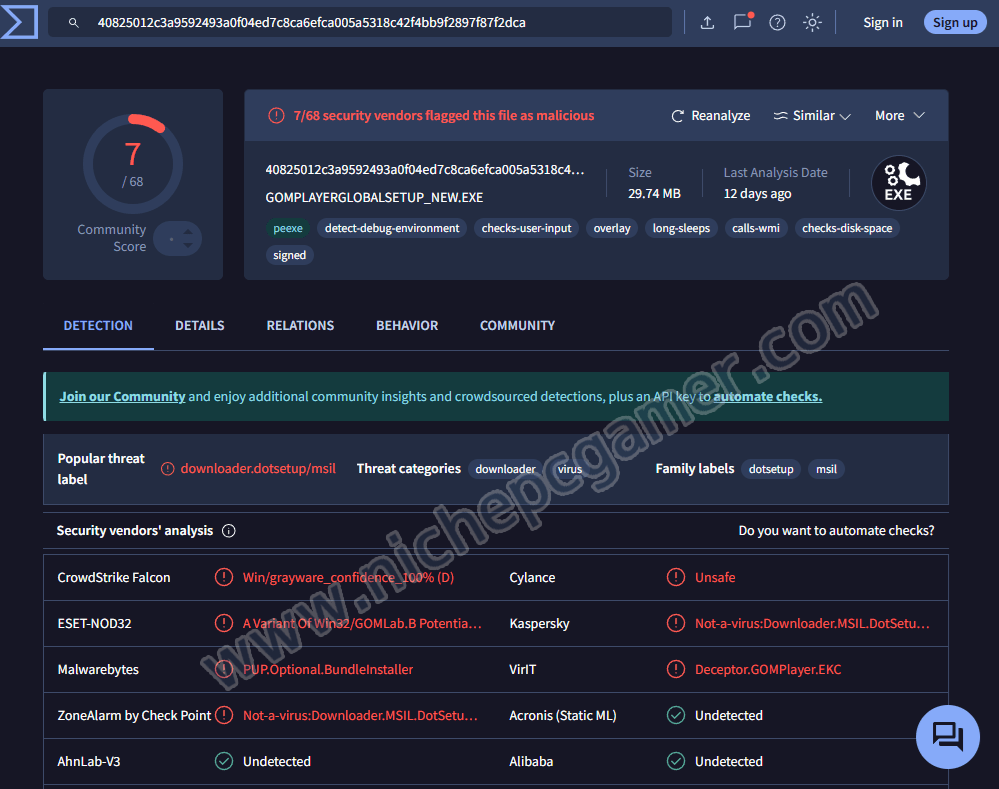Viewport: 999px width, 789px height.
Task: Select the peexe tag
Action: pyautogui.click(x=288, y=228)
